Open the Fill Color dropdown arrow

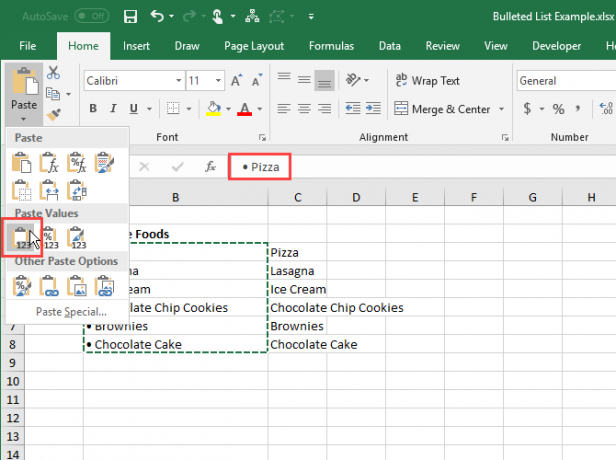coord(228,109)
